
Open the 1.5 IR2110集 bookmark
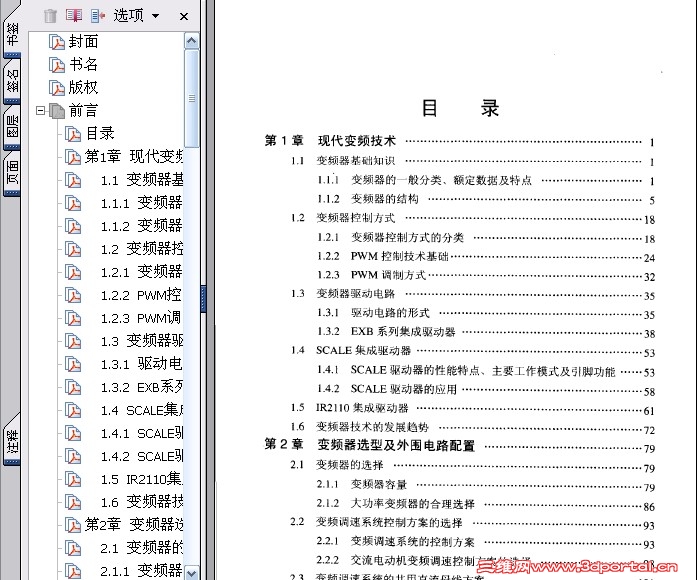(x=142, y=479)
